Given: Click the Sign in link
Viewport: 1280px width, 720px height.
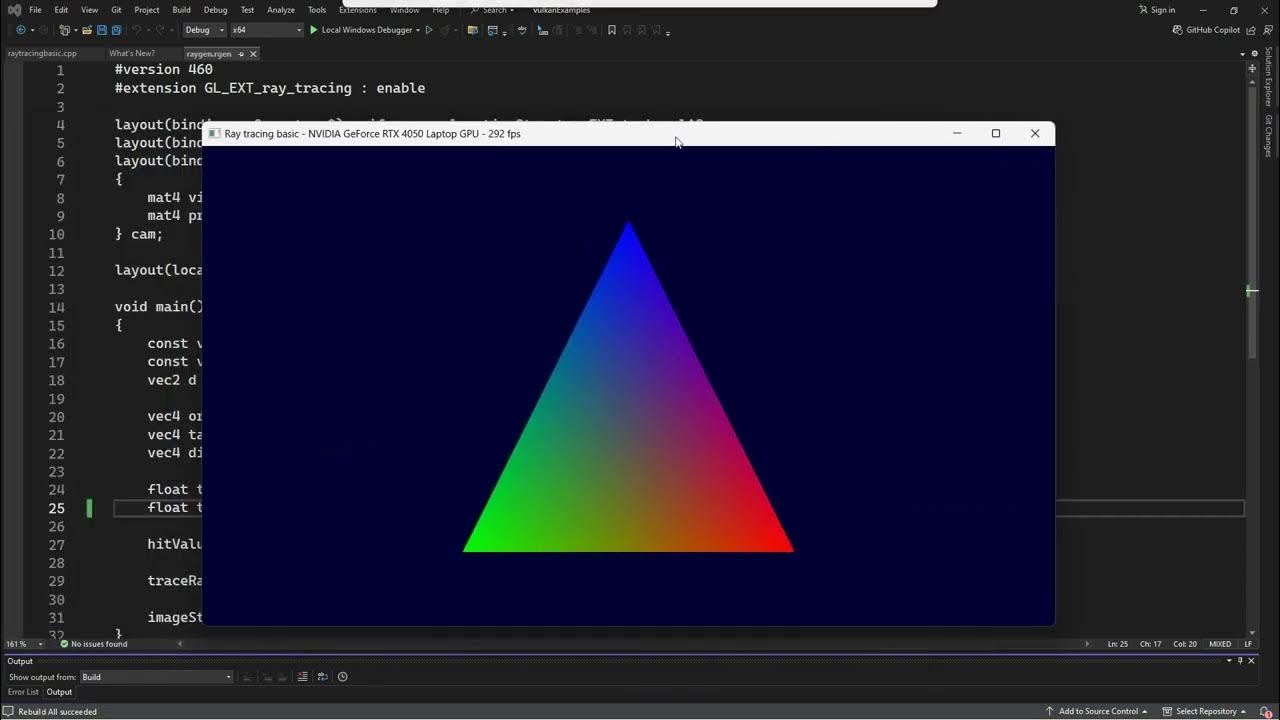Looking at the screenshot, I should pos(1157,9).
